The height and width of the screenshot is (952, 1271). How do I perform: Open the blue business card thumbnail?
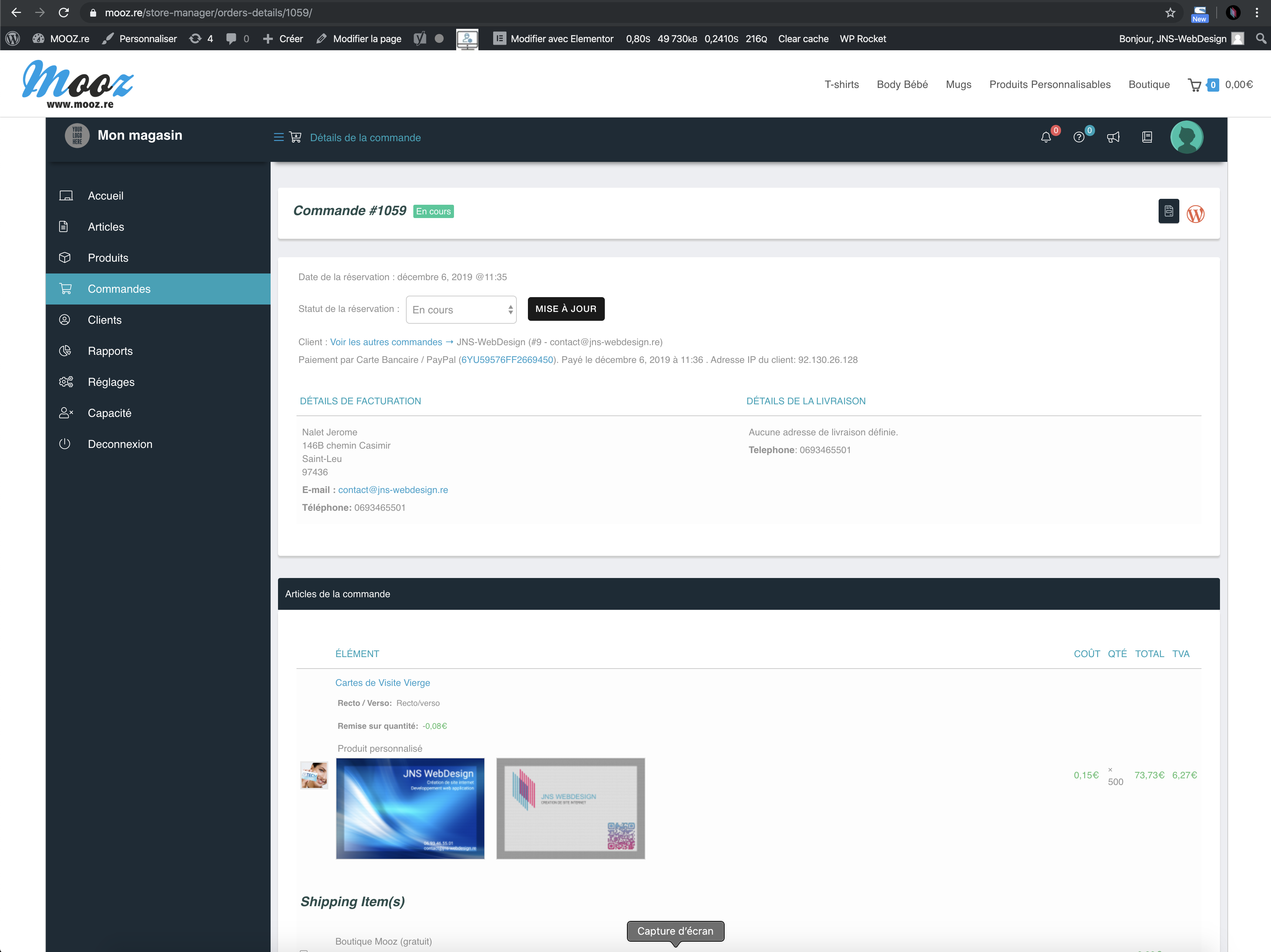coord(410,808)
